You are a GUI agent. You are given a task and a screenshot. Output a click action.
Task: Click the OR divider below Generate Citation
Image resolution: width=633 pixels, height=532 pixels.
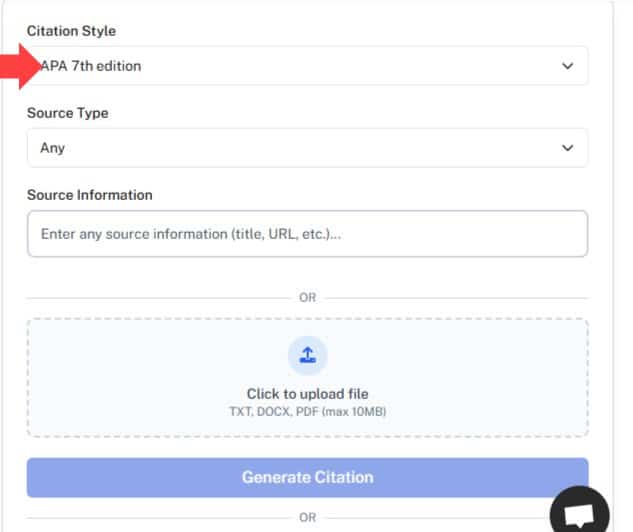[x=307, y=517]
